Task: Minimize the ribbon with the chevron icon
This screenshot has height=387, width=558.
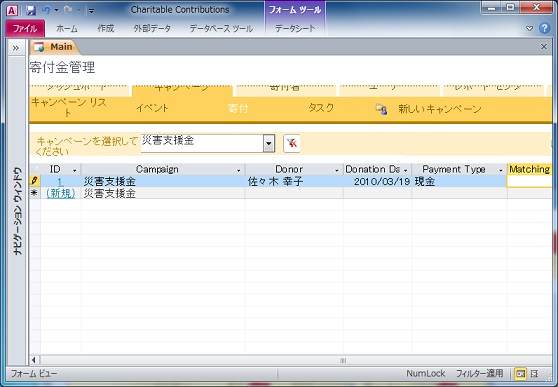Action: [x=530, y=28]
